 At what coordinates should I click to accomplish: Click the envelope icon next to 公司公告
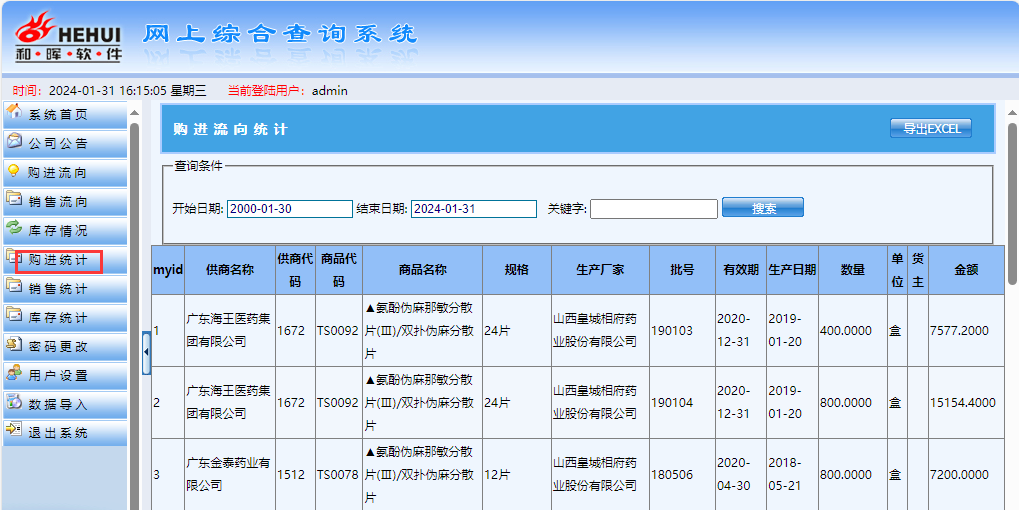(x=14, y=141)
